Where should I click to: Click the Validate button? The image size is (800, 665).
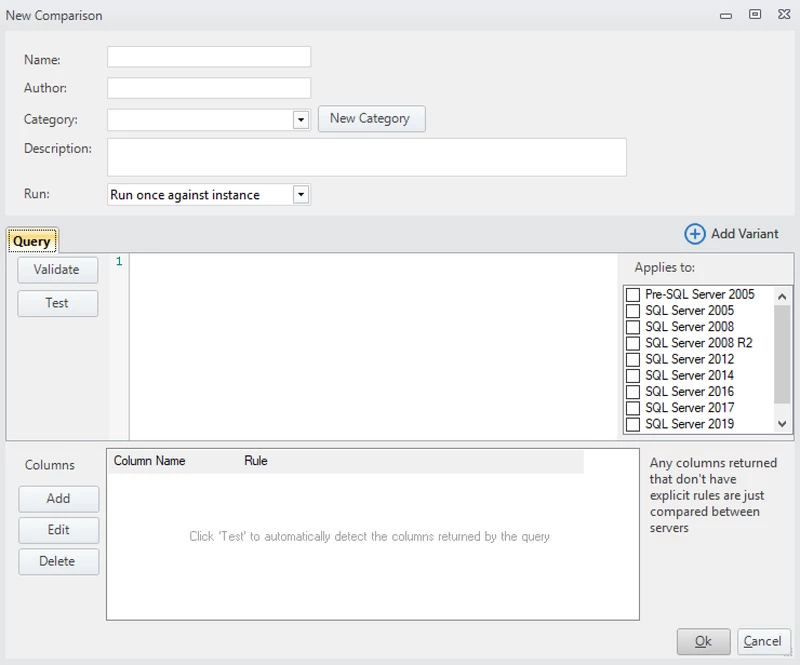coord(57,270)
